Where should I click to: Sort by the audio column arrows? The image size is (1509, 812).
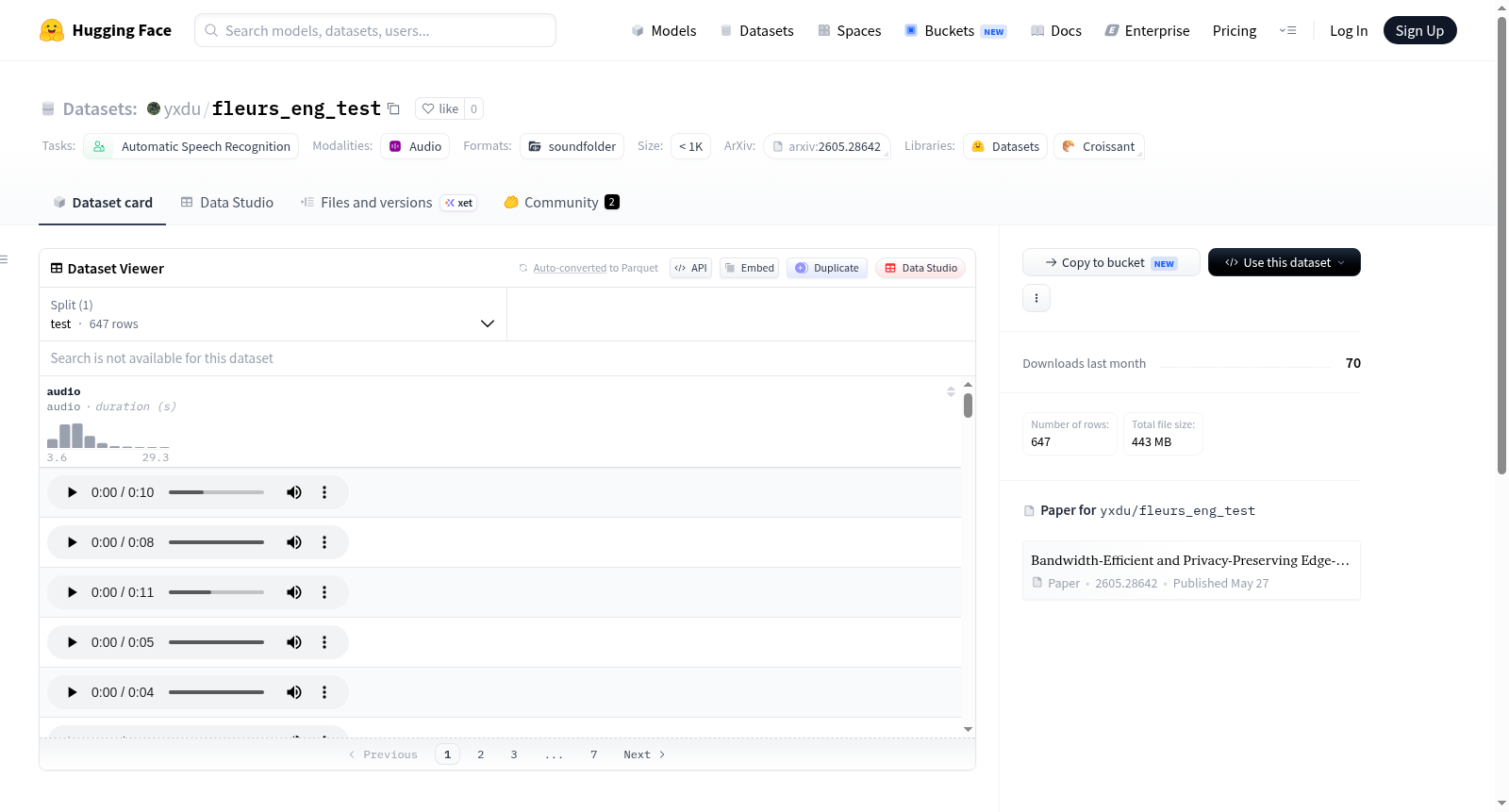(x=951, y=391)
